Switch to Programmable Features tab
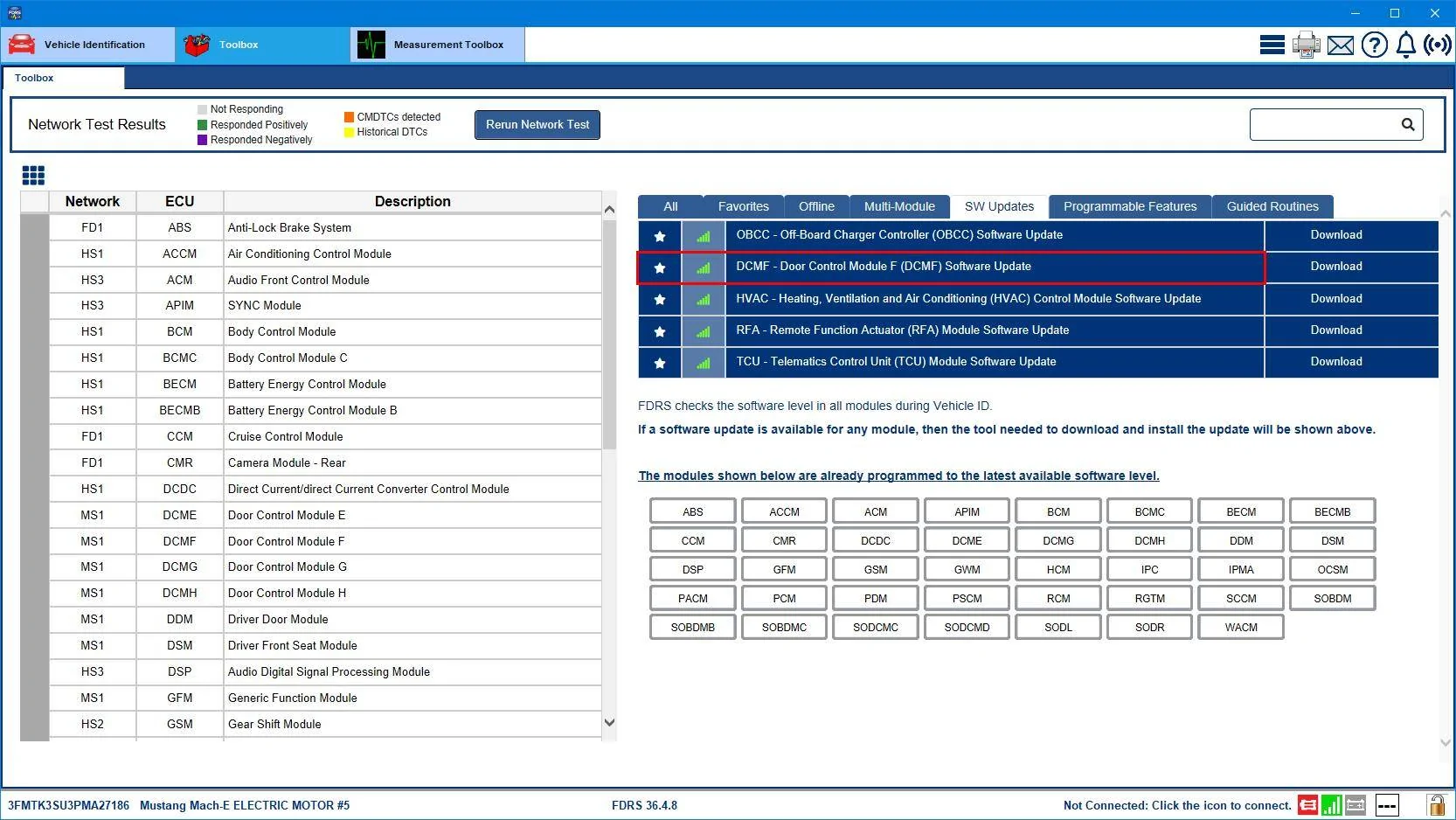The width and height of the screenshot is (1456, 820). 1130,207
